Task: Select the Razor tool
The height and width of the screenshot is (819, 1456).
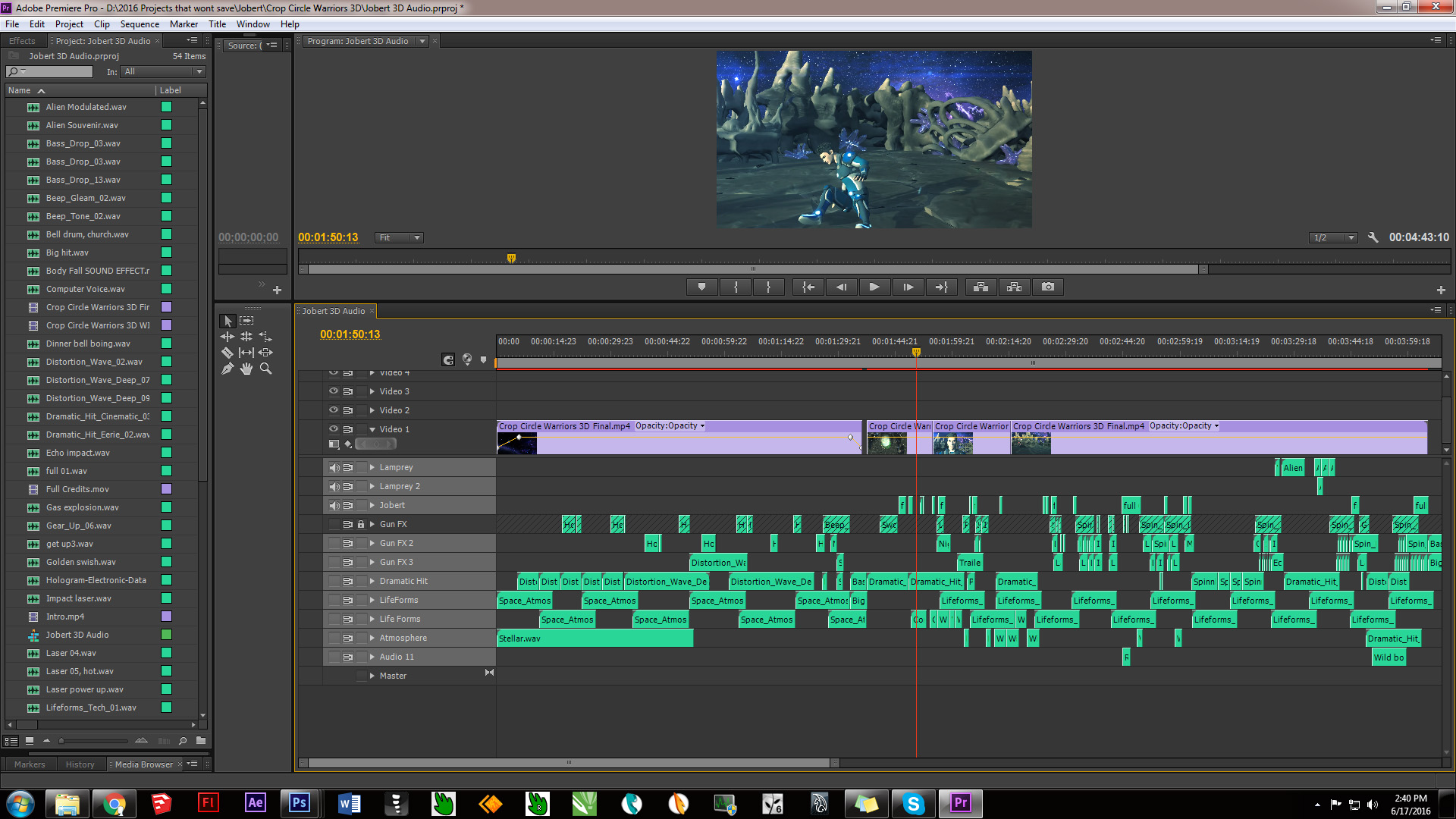Action: [227, 353]
